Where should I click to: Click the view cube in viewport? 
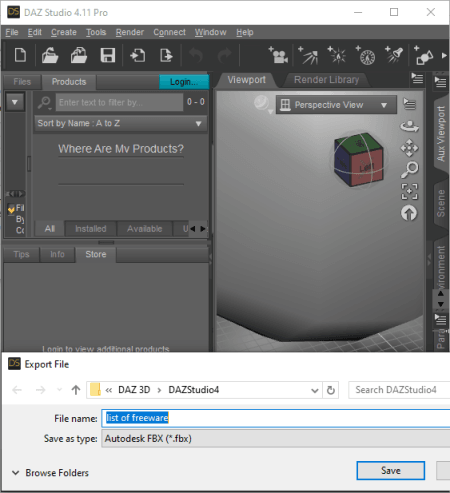click(x=359, y=160)
